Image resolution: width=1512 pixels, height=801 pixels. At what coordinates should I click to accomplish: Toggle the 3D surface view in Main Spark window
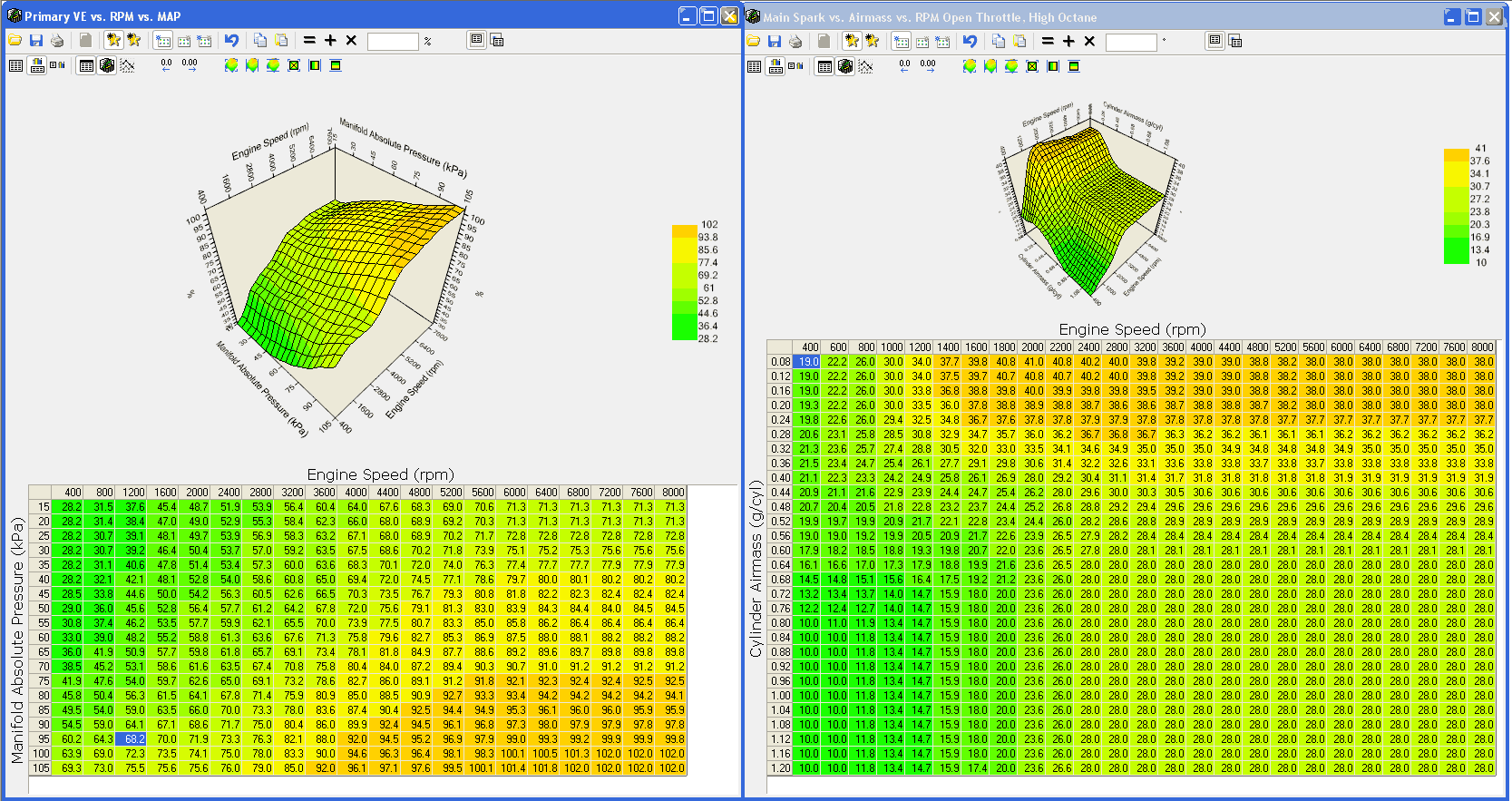pyautogui.click(x=845, y=66)
